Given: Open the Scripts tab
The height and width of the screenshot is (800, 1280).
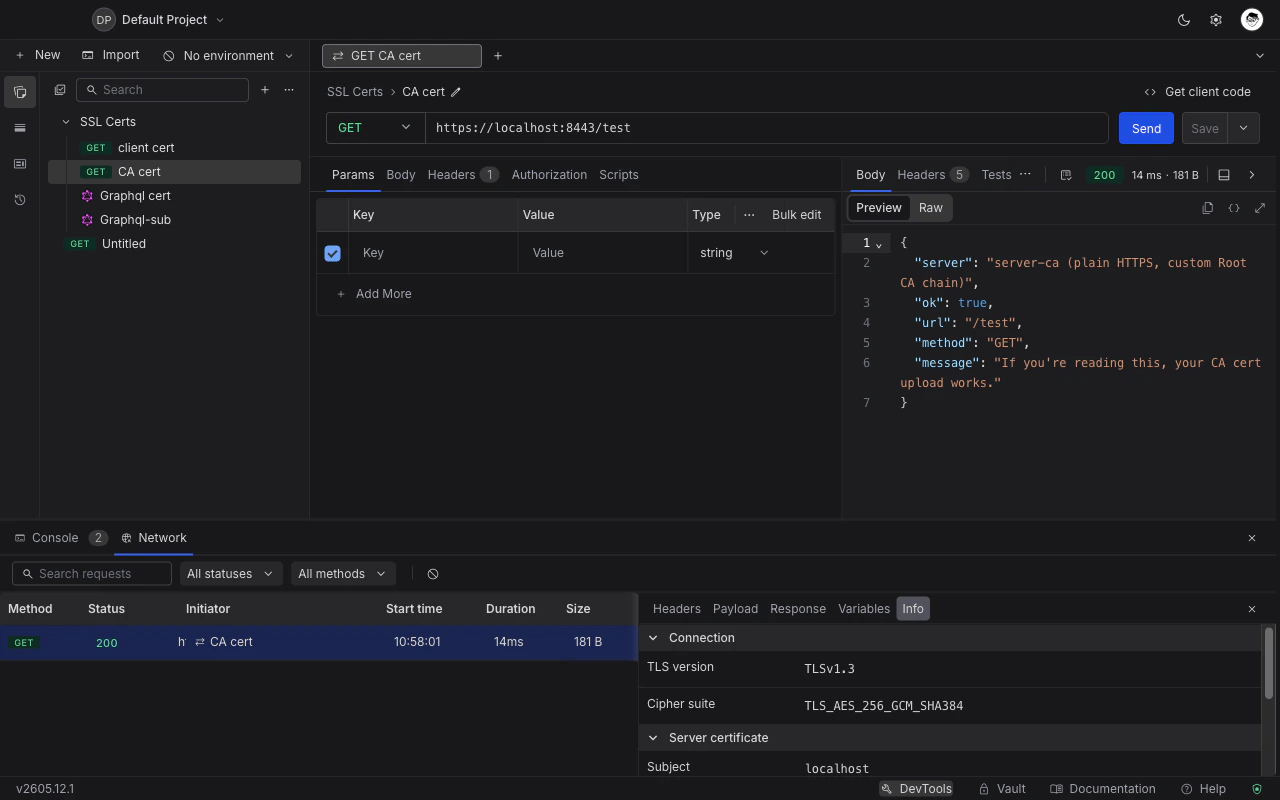Looking at the screenshot, I should 619,175.
